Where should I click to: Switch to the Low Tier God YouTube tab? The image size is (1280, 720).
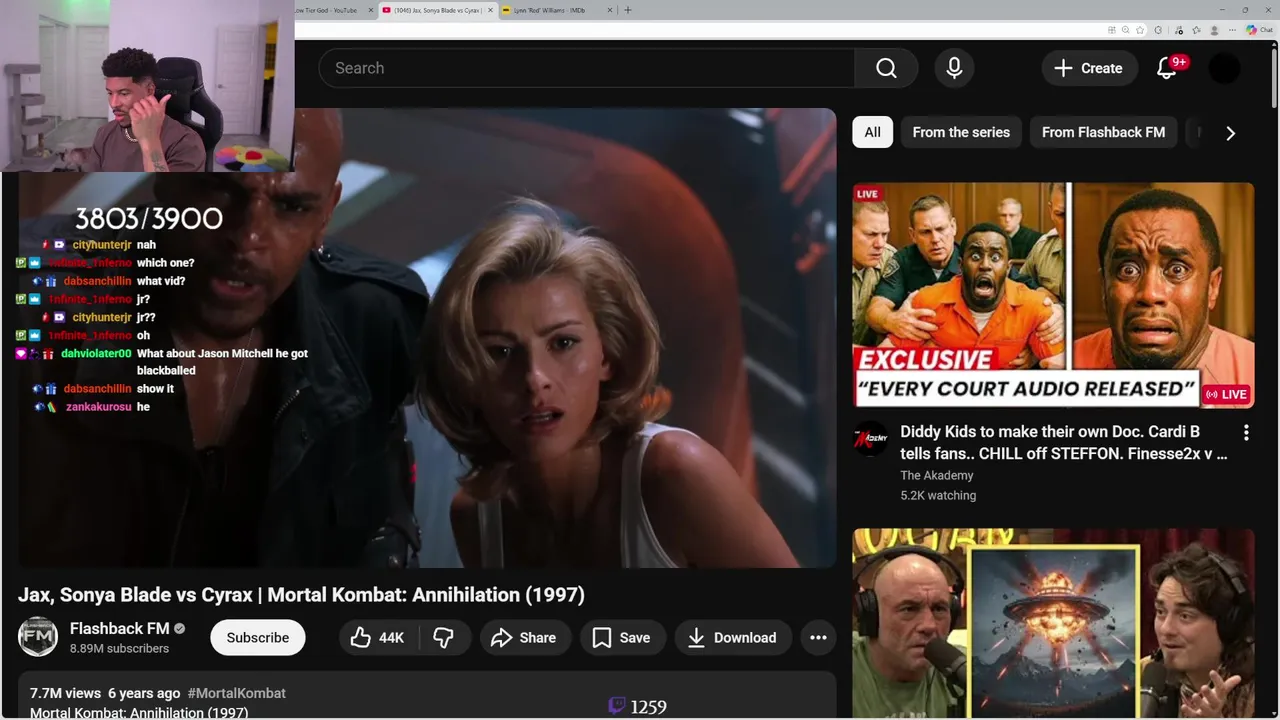pos(331,10)
